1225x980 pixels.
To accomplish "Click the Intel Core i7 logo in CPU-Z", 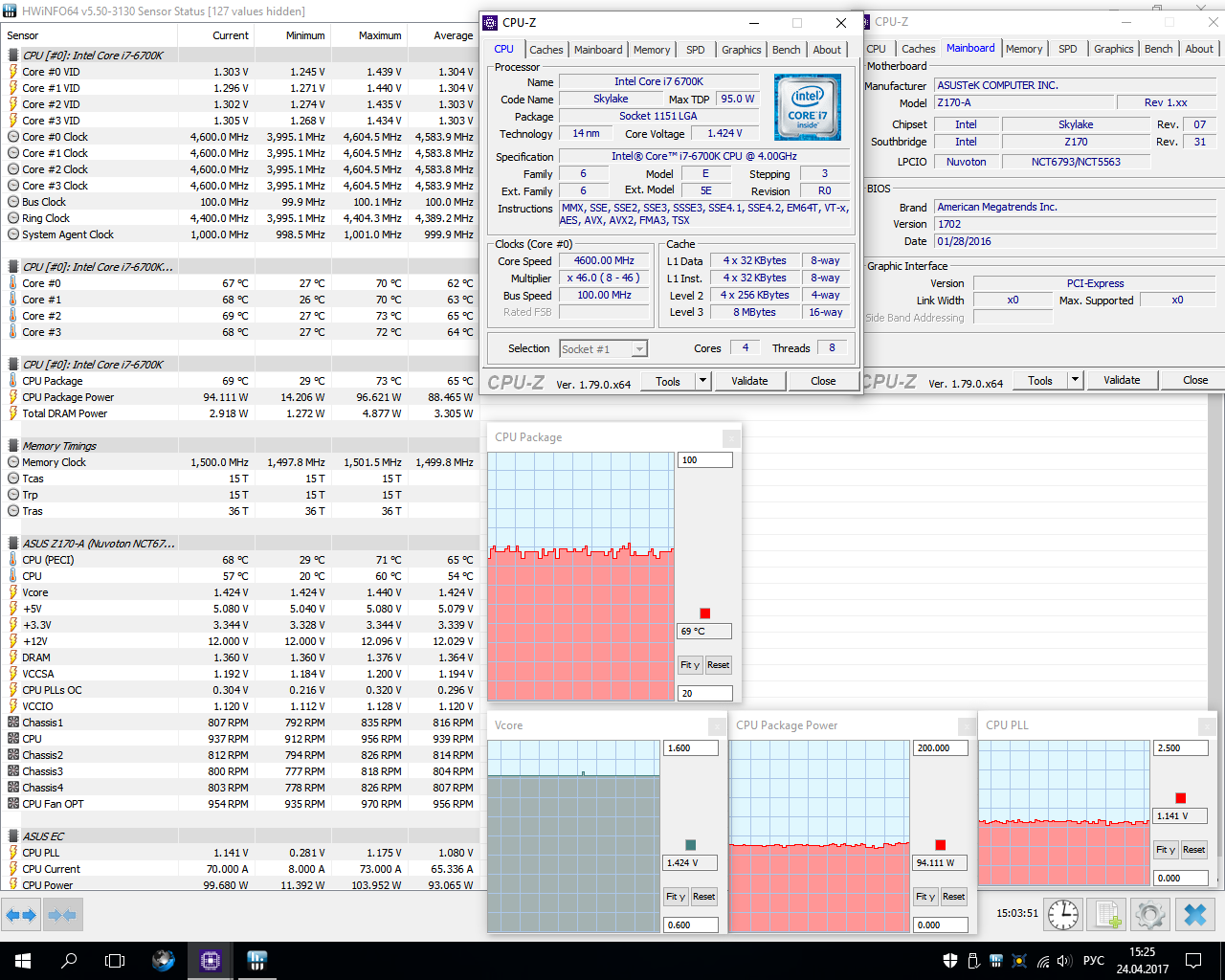I will tap(807, 107).
